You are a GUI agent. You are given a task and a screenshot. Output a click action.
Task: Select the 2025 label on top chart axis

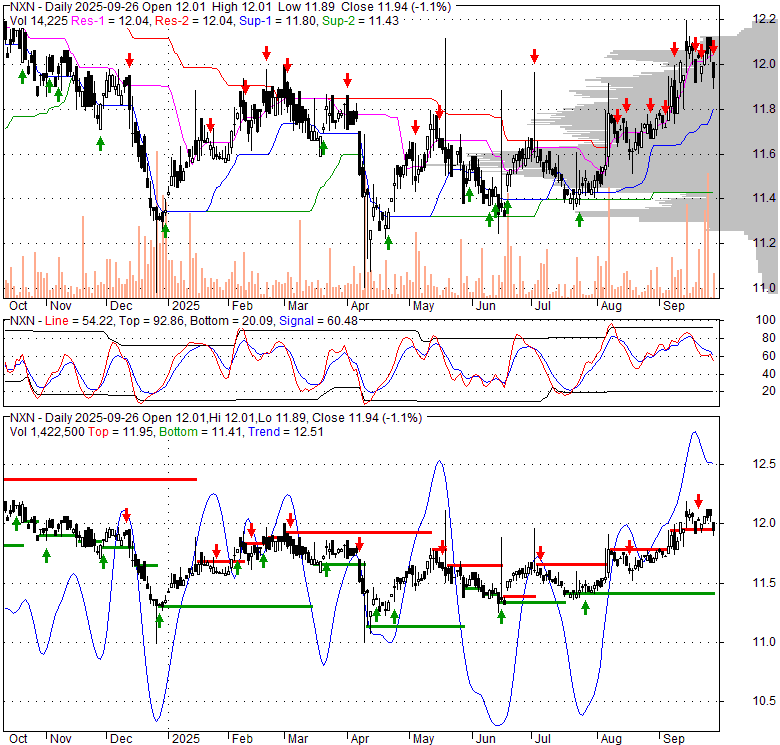(186, 306)
